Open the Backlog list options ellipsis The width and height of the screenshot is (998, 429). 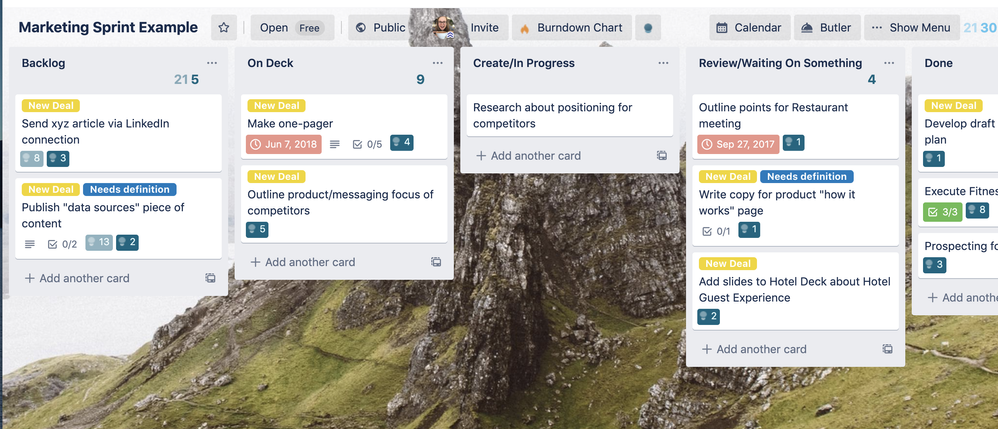point(212,63)
